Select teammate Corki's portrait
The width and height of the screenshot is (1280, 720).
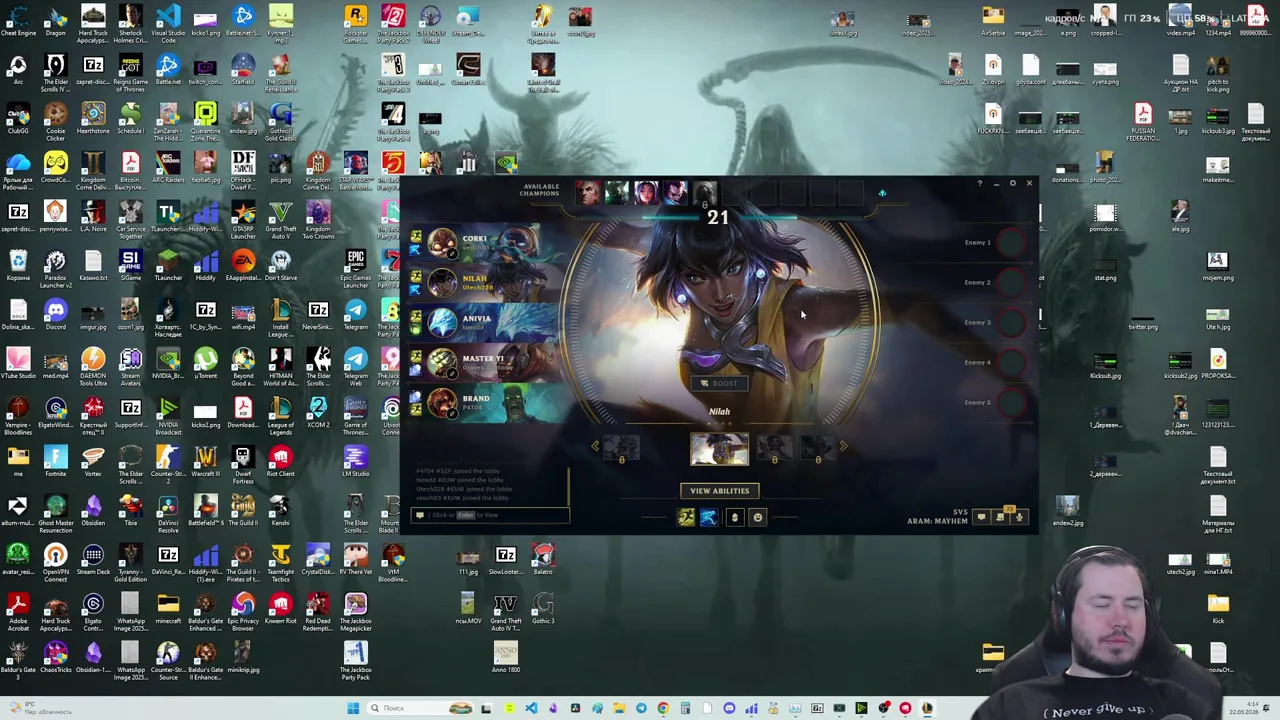coord(441,242)
